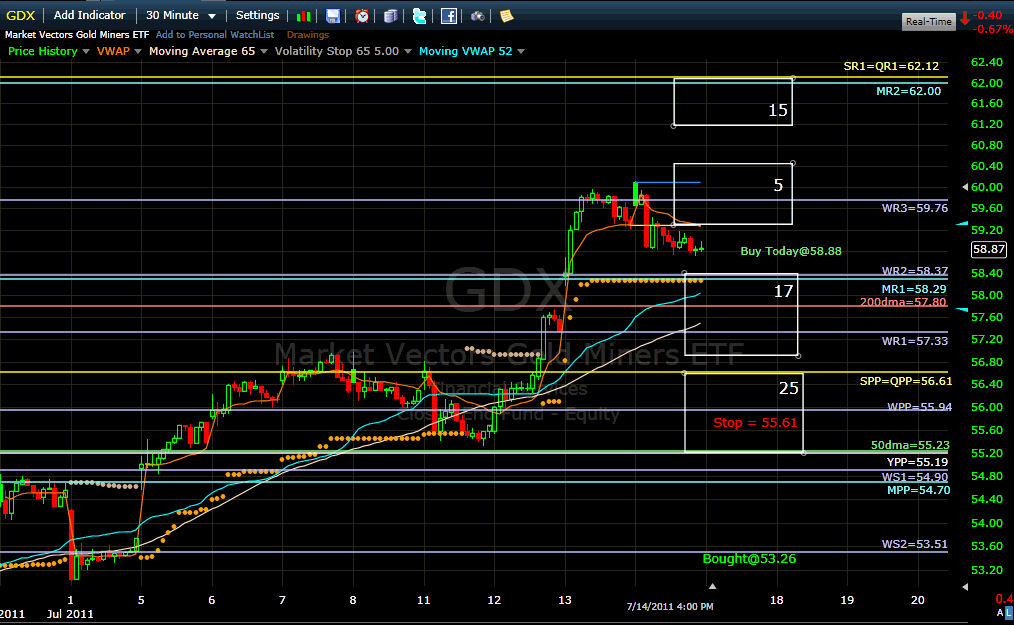This screenshot has width=1014, height=625.
Task: Open the yellow sticky note icon
Action: pyautogui.click(x=506, y=16)
